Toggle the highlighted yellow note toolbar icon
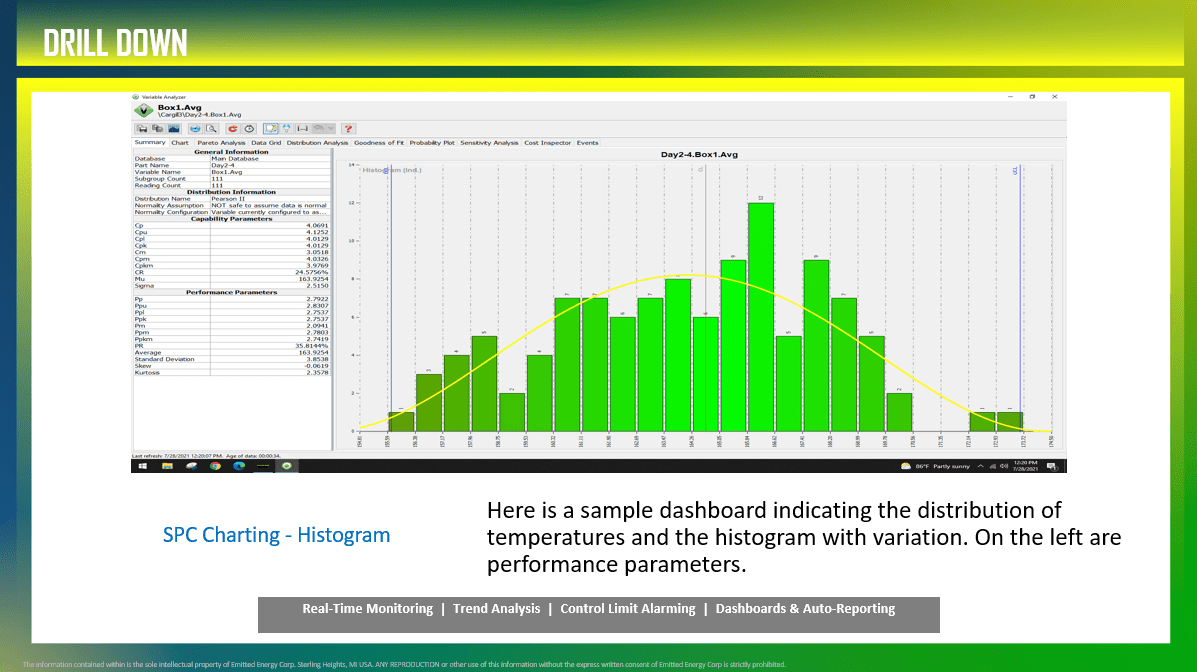Screen dimensions: 1197x672 coord(271,129)
